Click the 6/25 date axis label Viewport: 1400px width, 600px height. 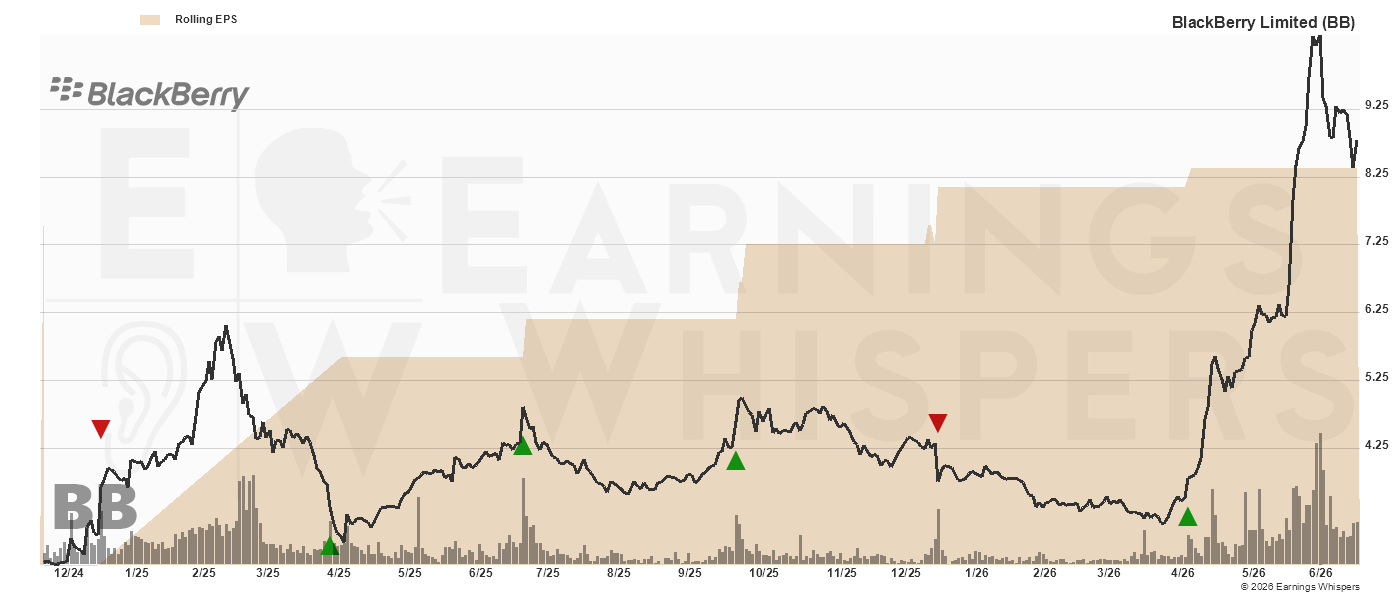(x=480, y=573)
